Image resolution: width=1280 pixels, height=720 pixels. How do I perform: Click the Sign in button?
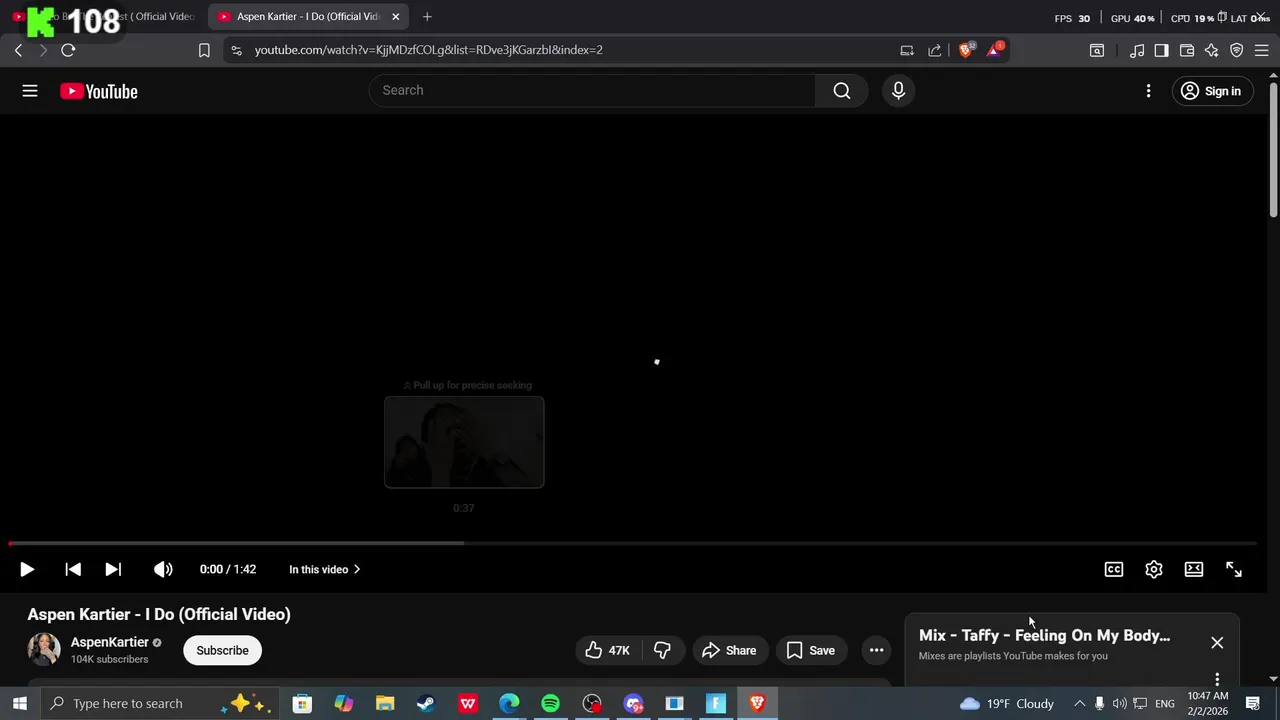click(x=1210, y=91)
